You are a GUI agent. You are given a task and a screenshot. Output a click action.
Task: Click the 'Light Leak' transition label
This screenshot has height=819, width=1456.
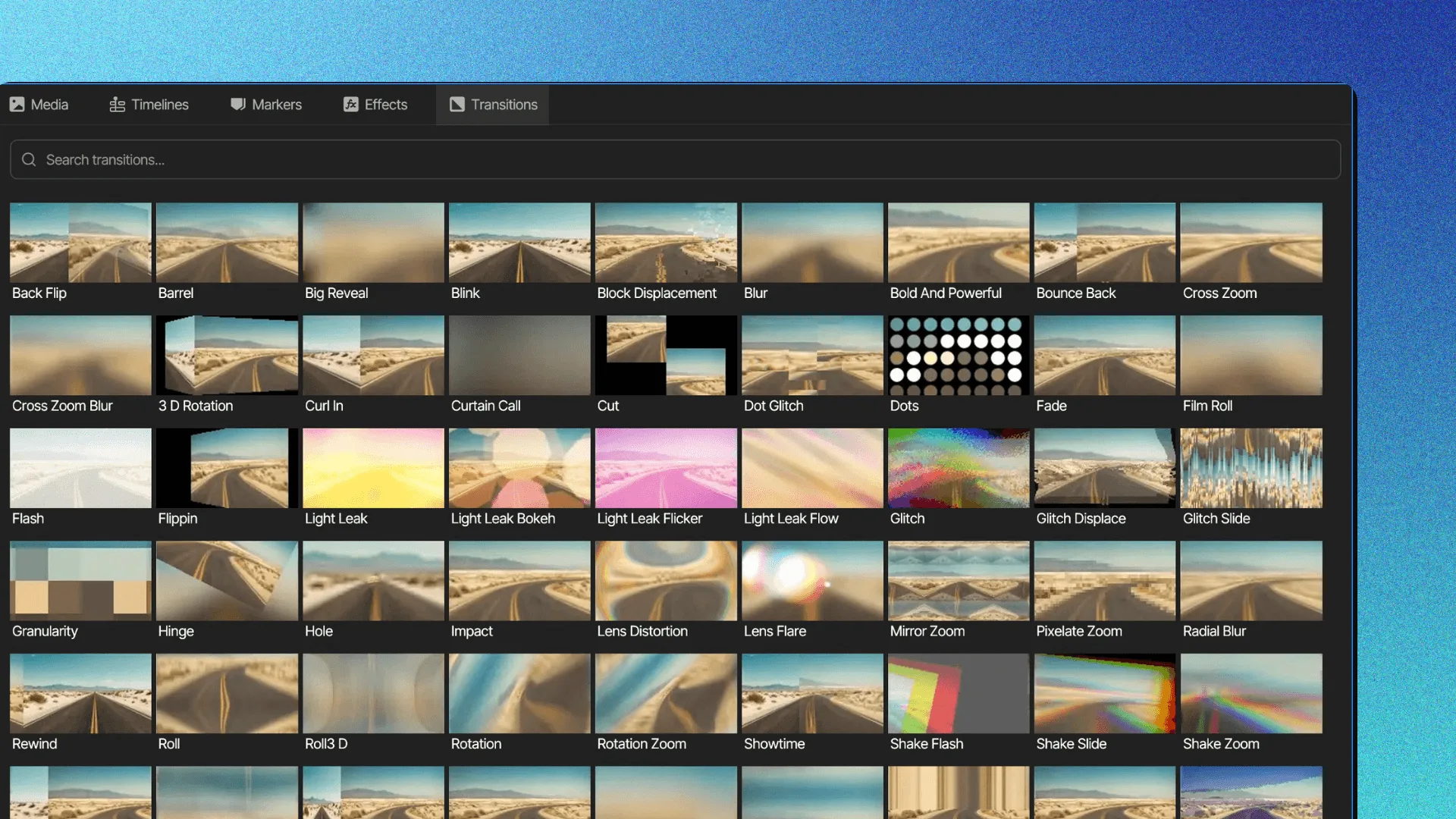pos(336,519)
